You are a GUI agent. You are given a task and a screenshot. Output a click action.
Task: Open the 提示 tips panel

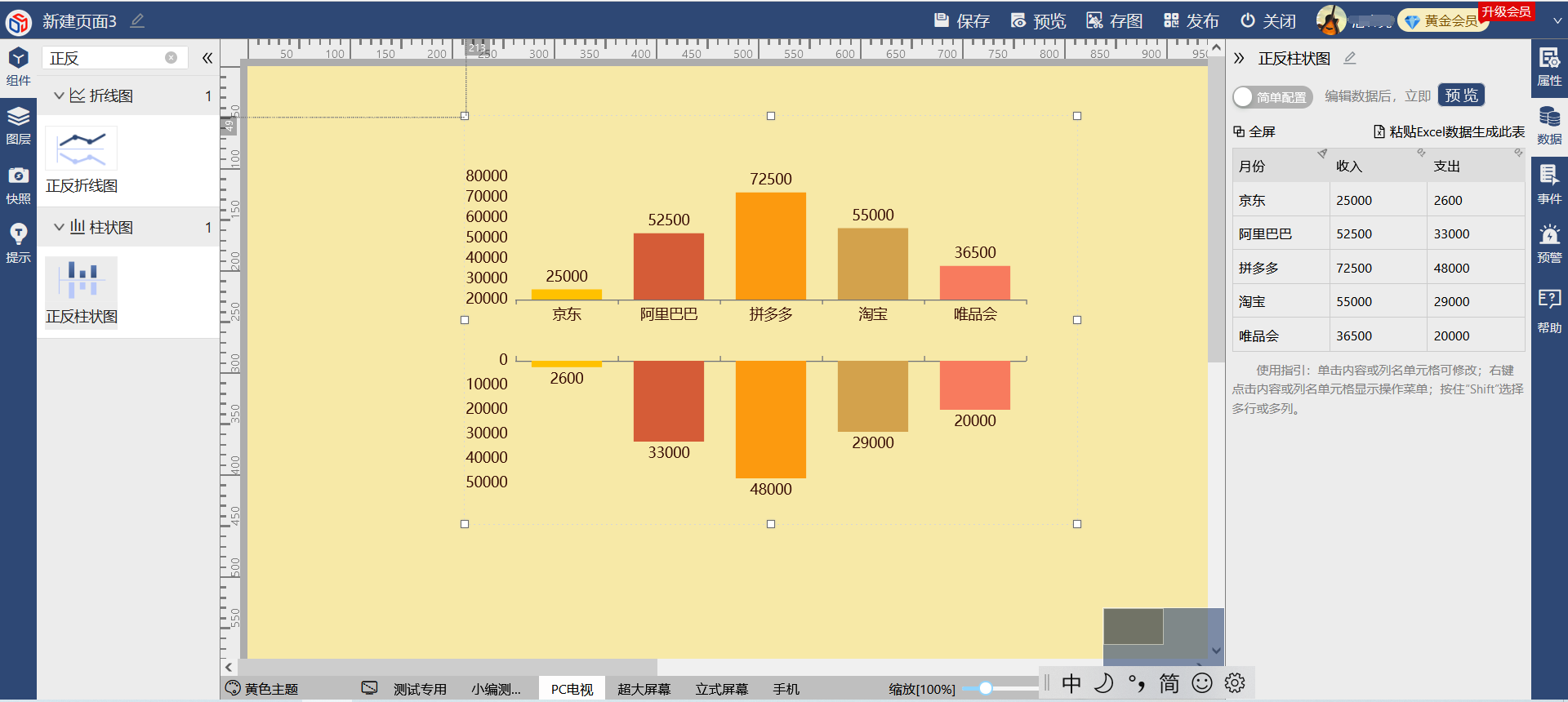pyautogui.click(x=18, y=244)
